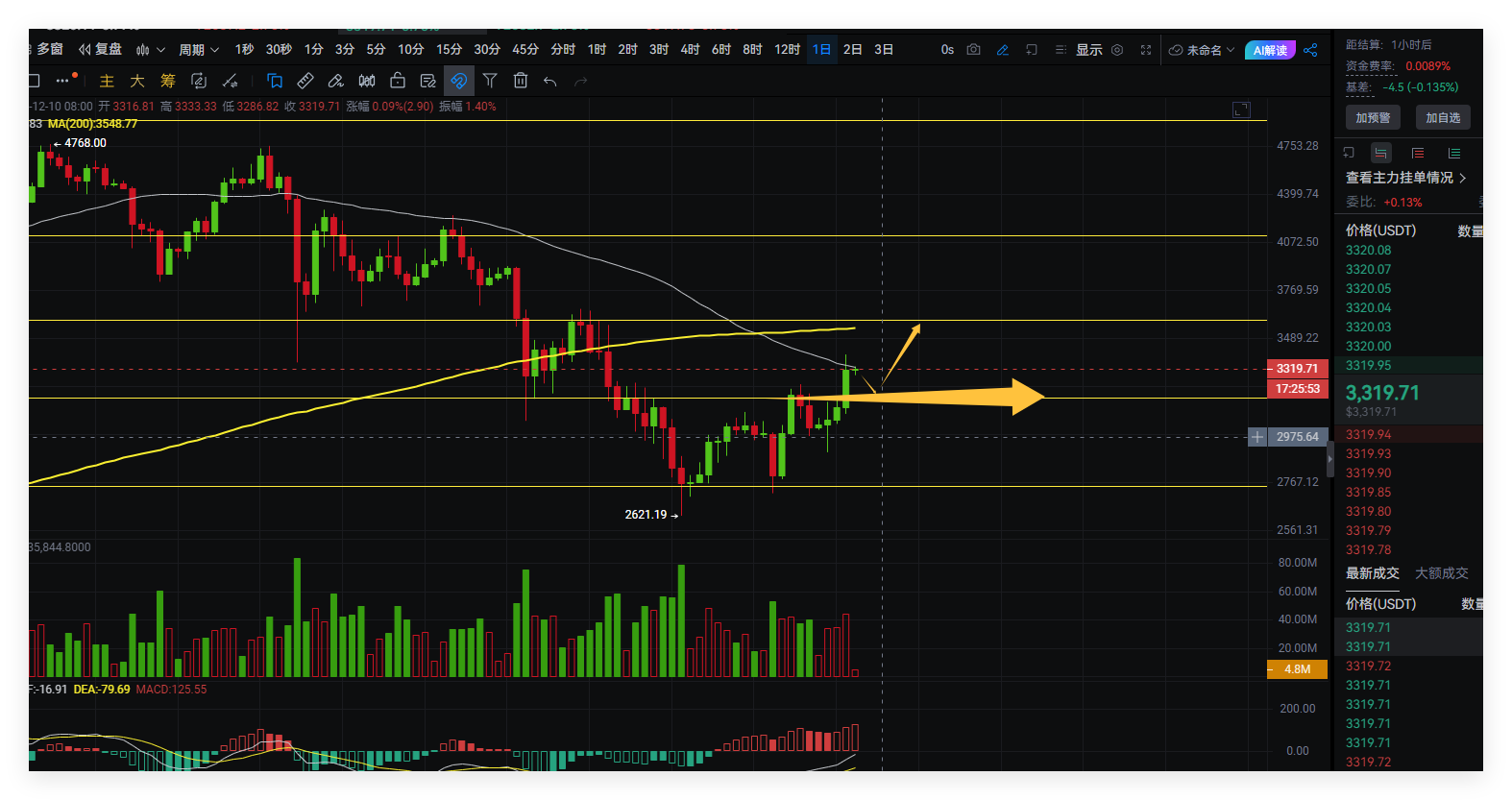The image size is (1512, 800).
Task: Click the 加预警 button
Action: pyautogui.click(x=1373, y=117)
